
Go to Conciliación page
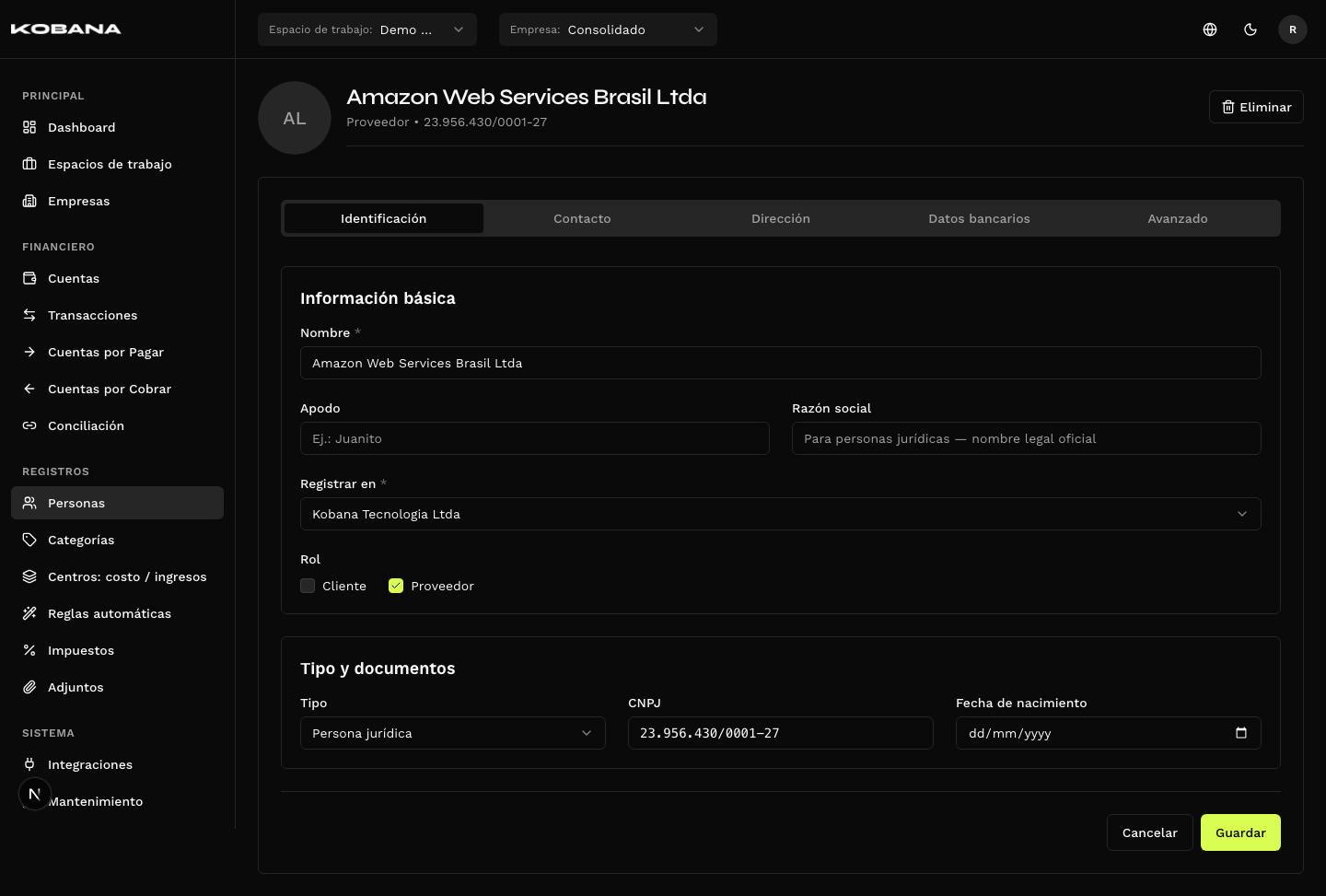point(117,425)
